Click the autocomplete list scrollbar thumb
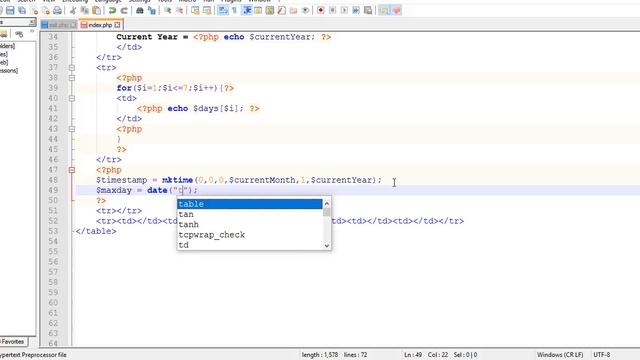The height and width of the screenshot is (360, 640). (x=327, y=212)
